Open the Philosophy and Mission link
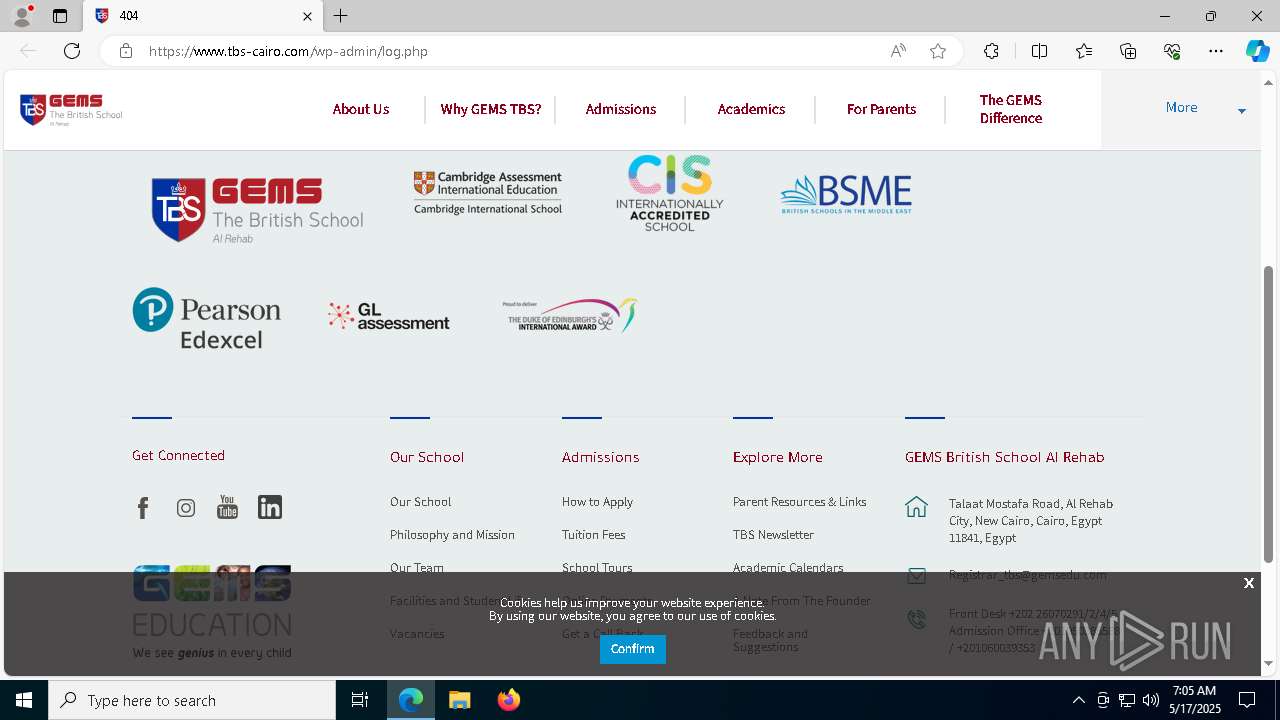The height and width of the screenshot is (720, 1280). [452, 535]
